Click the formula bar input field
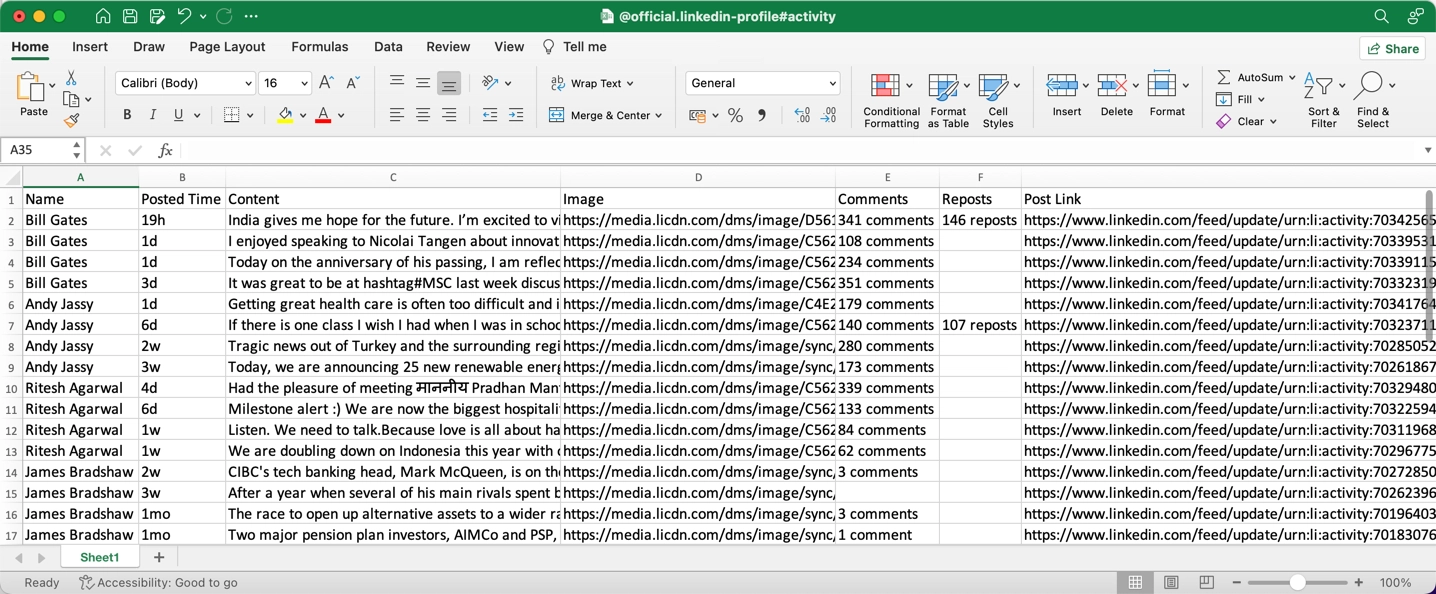The height and width of the screenshot is (594, 1436). [x=800, y=150]
